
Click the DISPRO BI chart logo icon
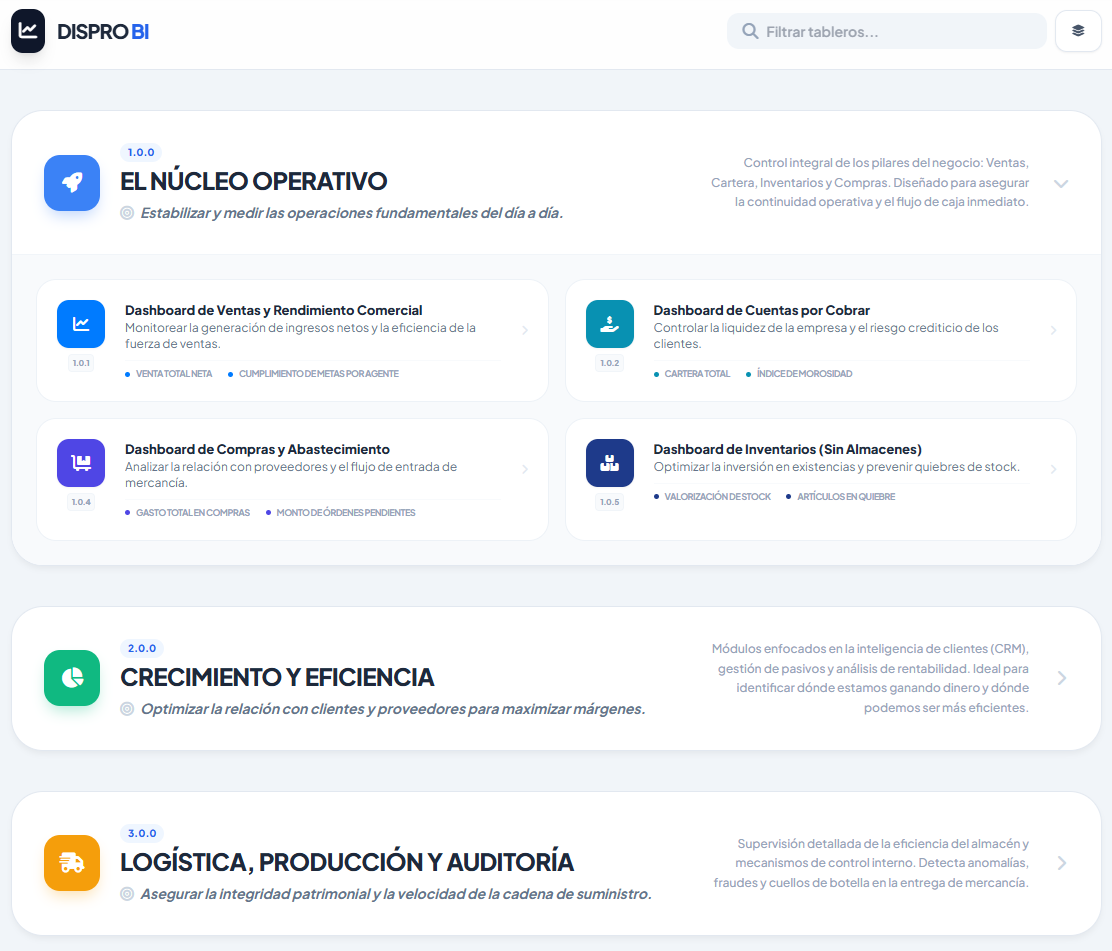coord(28,31)
